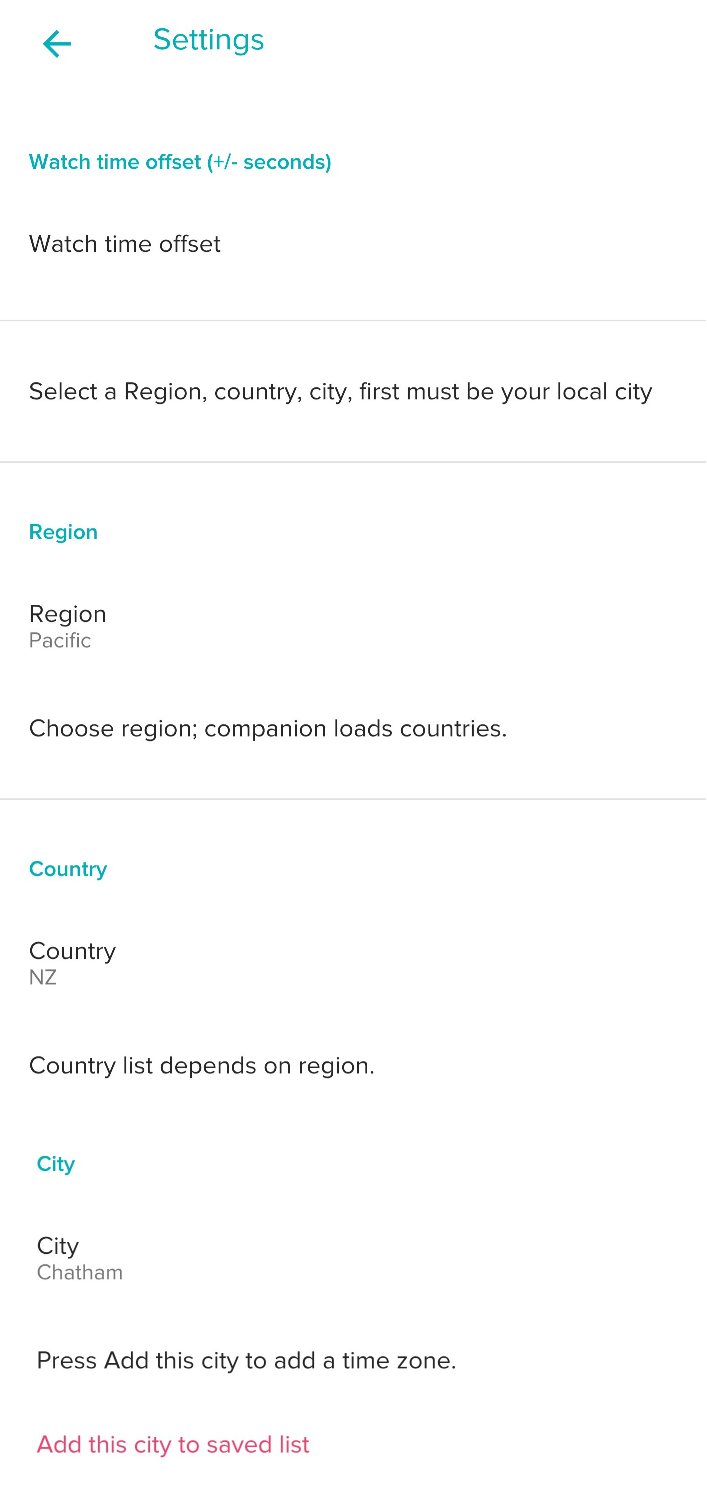
Task: Click the Watch time offset section heading
Action: [x=180, y=161]
